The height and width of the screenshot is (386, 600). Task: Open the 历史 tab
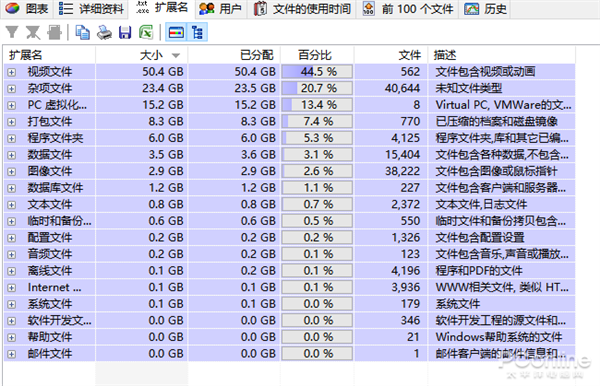pyautogui.click(x=485, y=8)
